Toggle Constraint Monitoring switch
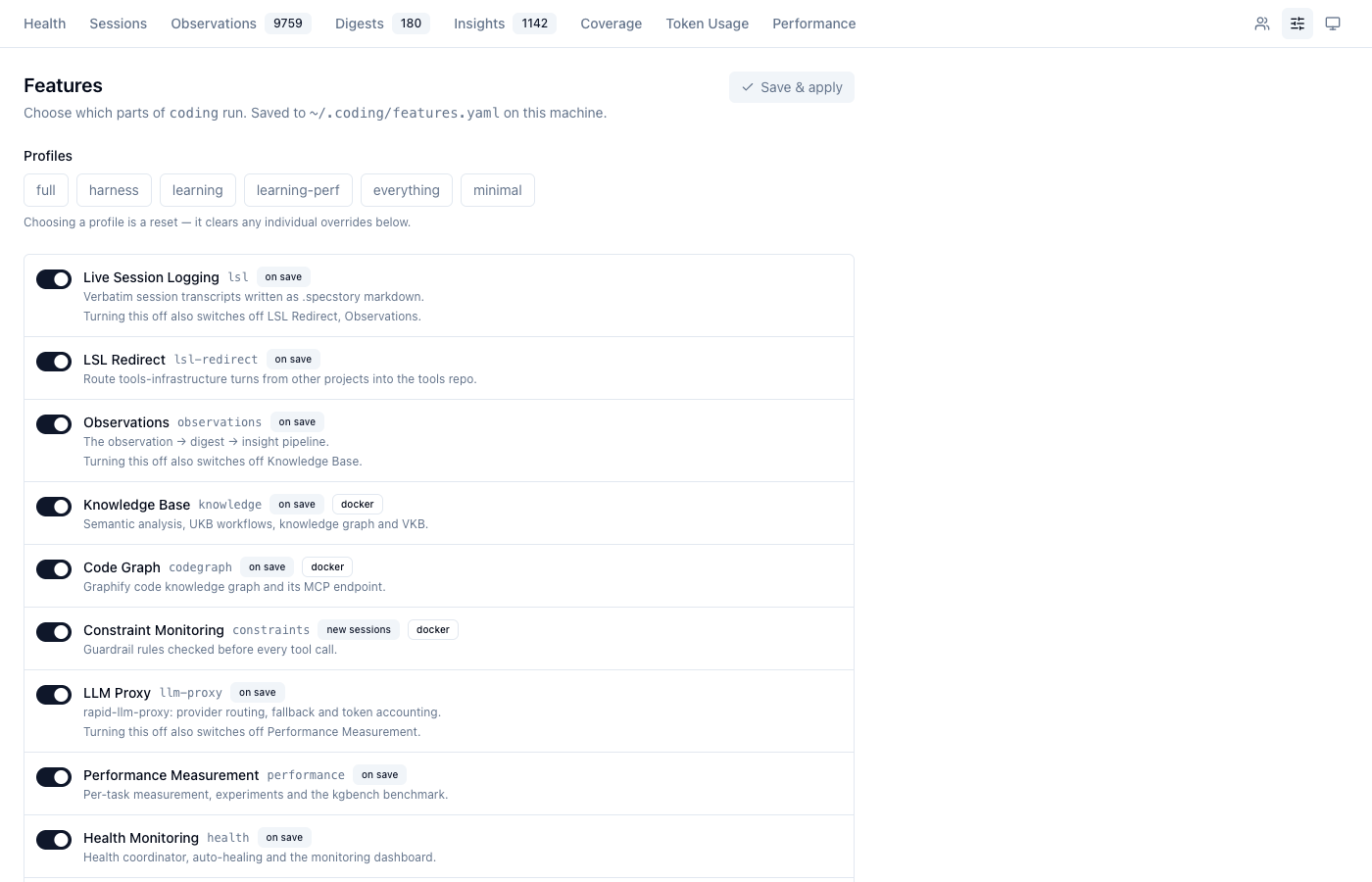1372x882 pixels. (54, 632)
